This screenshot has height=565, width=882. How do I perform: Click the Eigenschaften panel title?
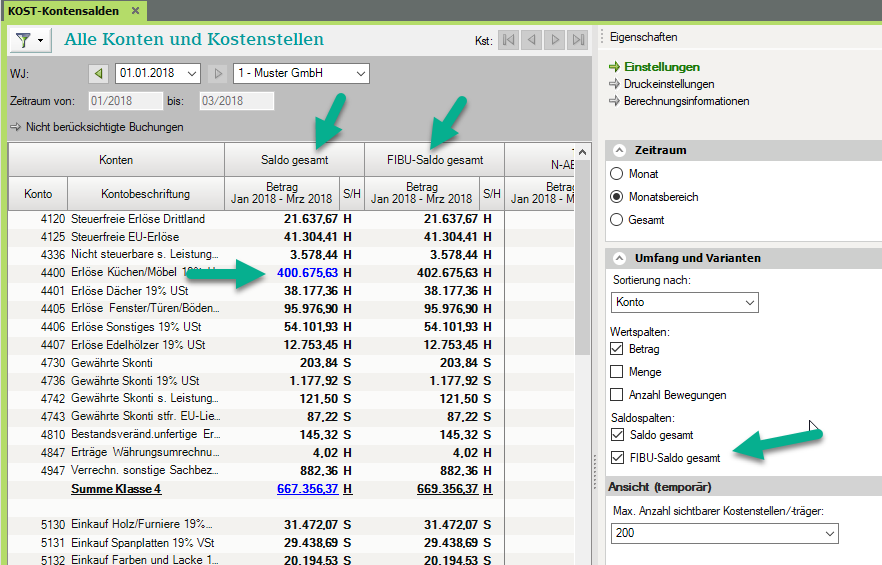[x=644, y=37]
